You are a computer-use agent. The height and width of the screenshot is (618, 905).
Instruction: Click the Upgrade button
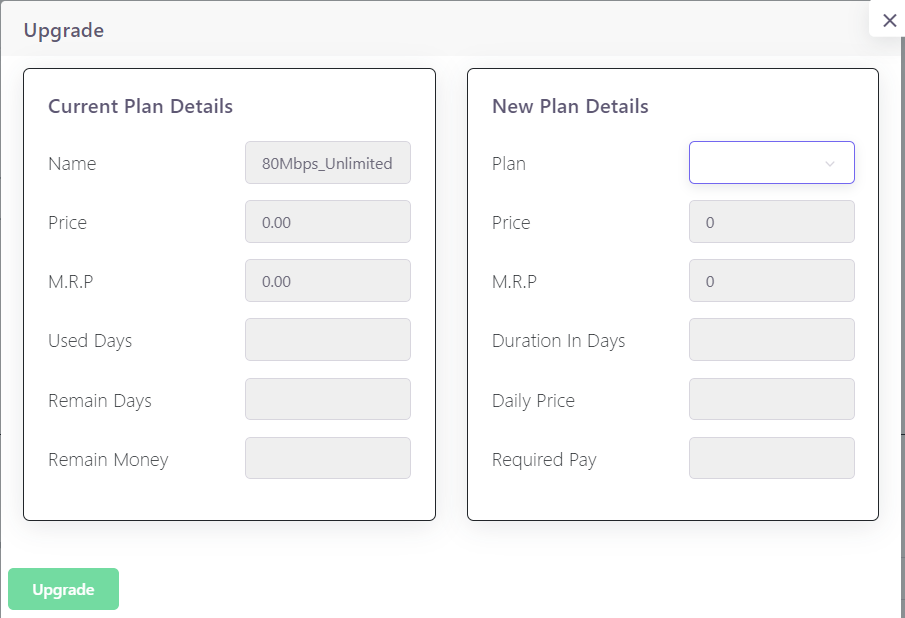tap(63, 589)
